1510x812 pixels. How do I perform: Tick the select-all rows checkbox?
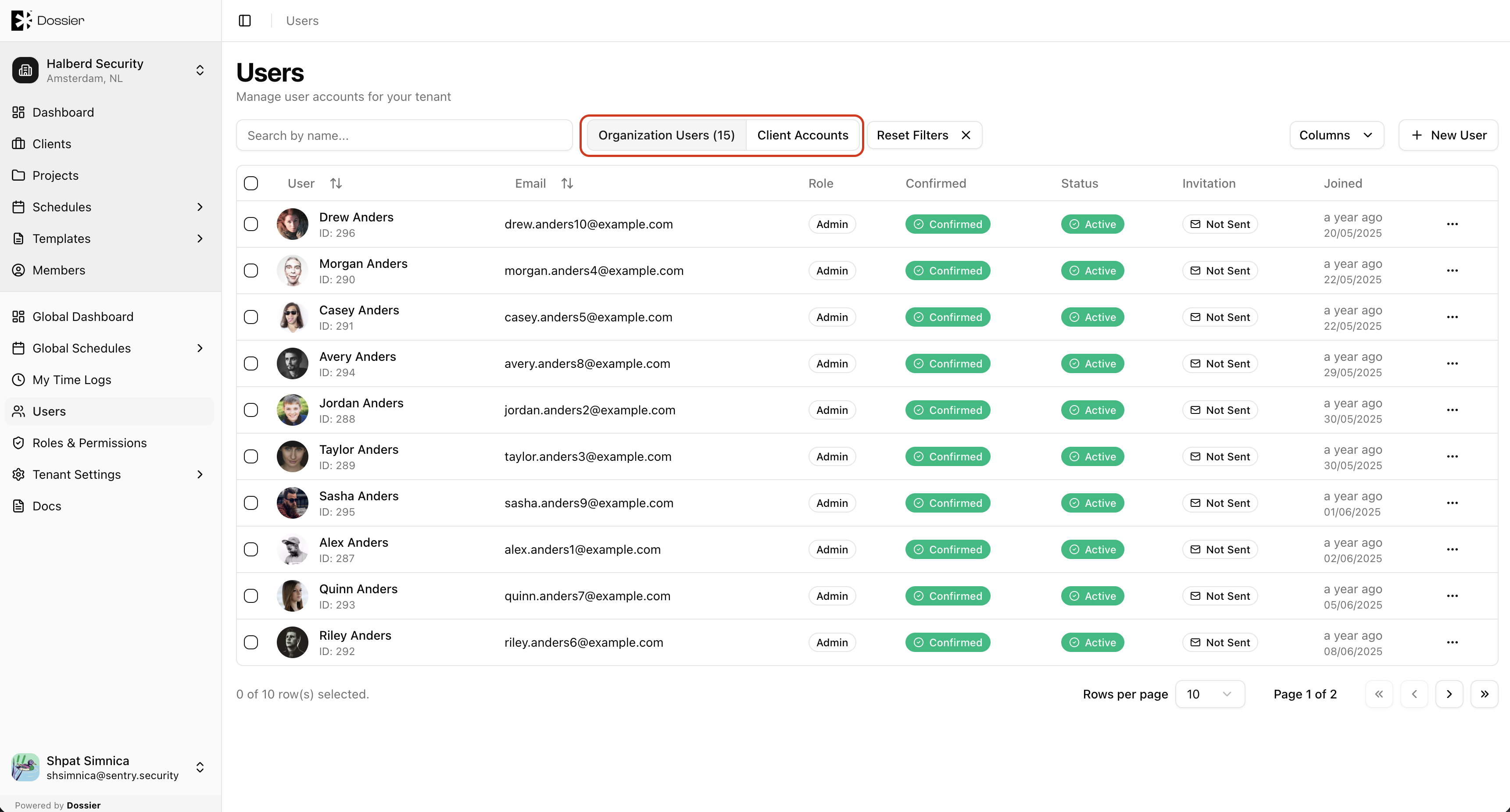(251, 183)
